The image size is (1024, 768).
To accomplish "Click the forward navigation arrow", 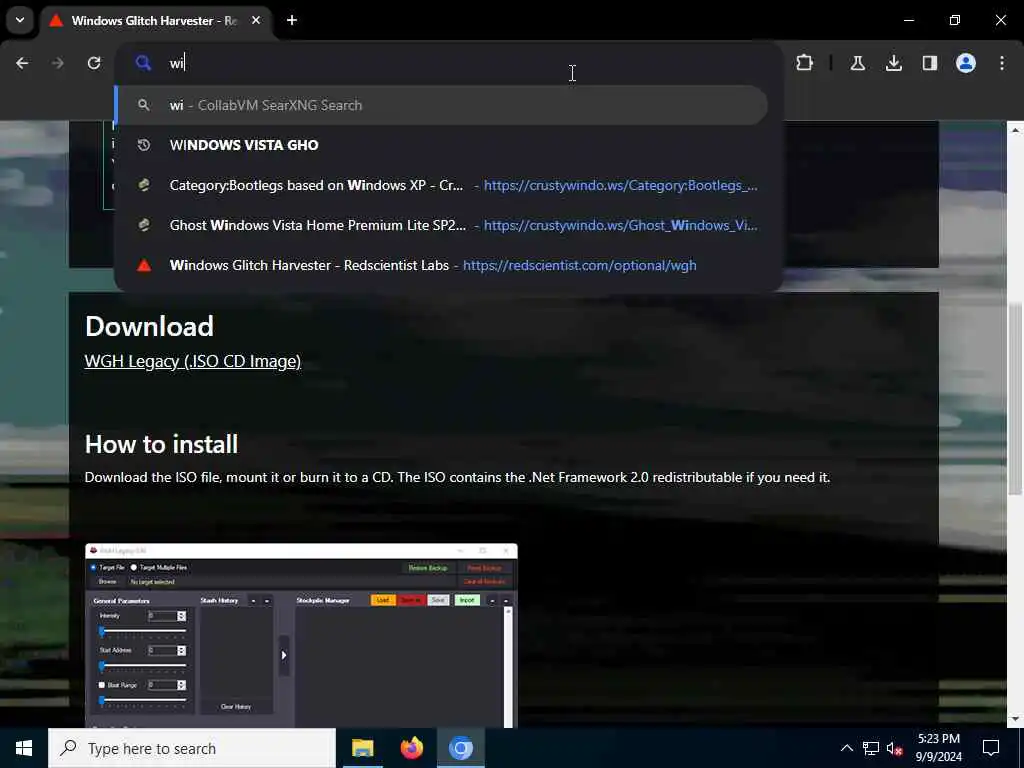I will [58, 63].
